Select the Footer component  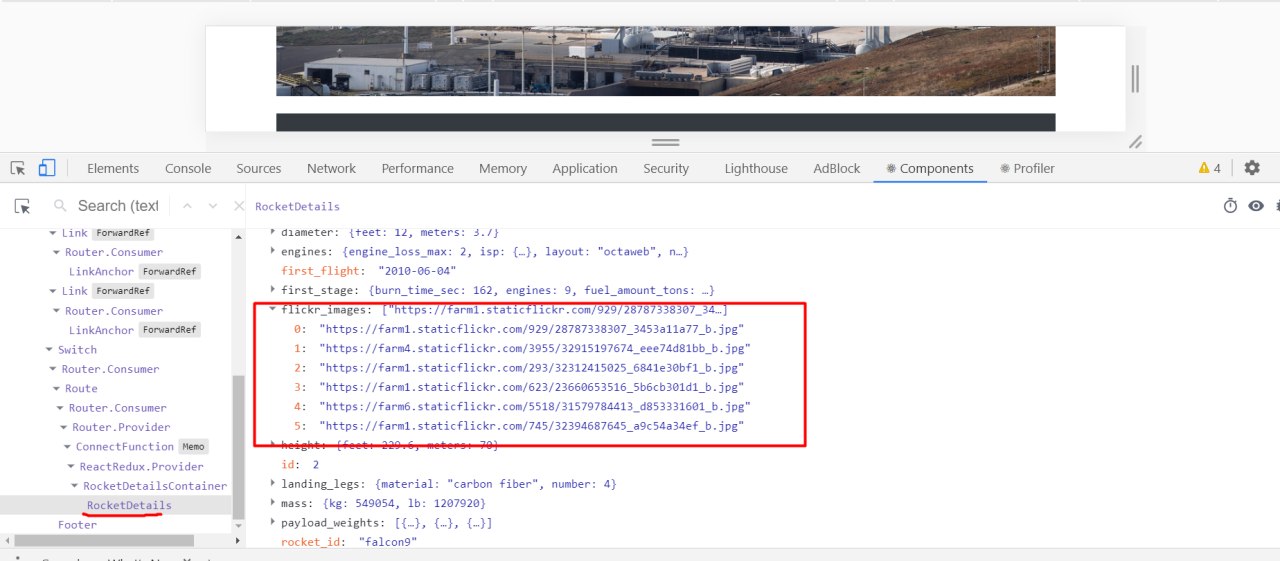(x=77, y=525)
